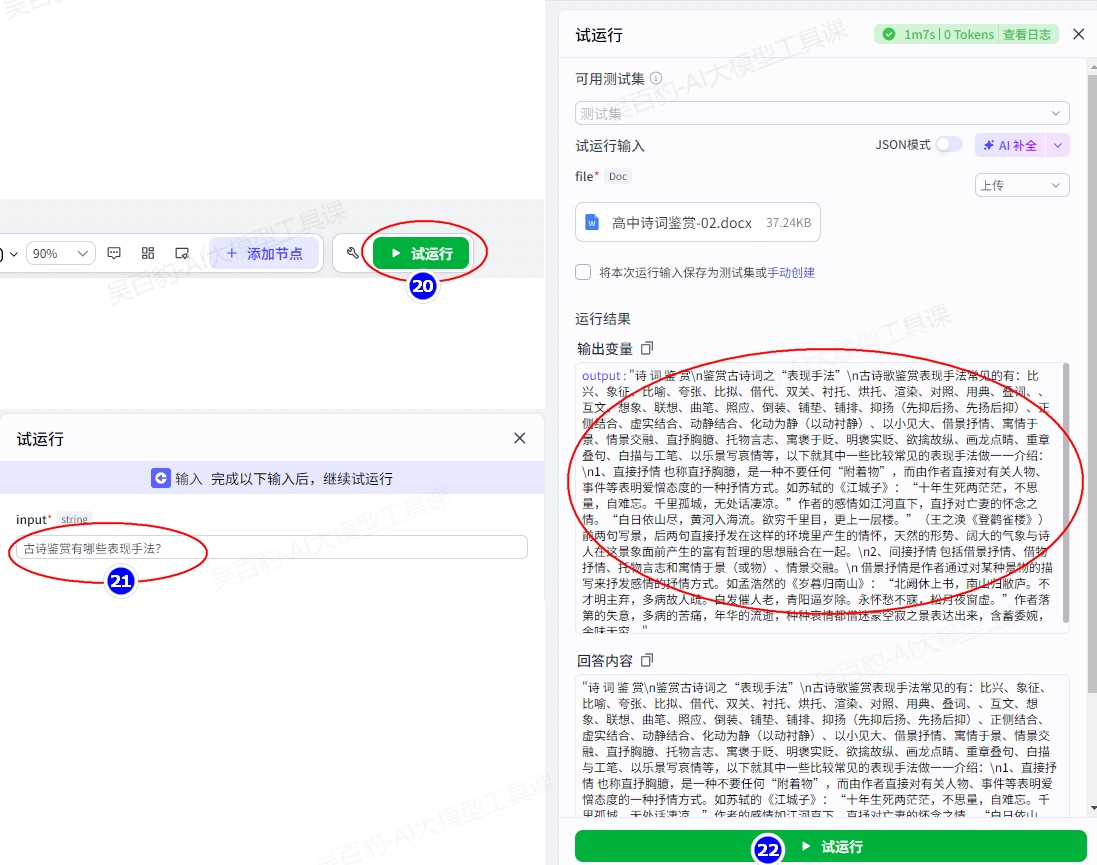The height and width of the screenshot is (865, 1097).
Task: Click the 添加节点 add node button
Action: (x=264, y=253)
